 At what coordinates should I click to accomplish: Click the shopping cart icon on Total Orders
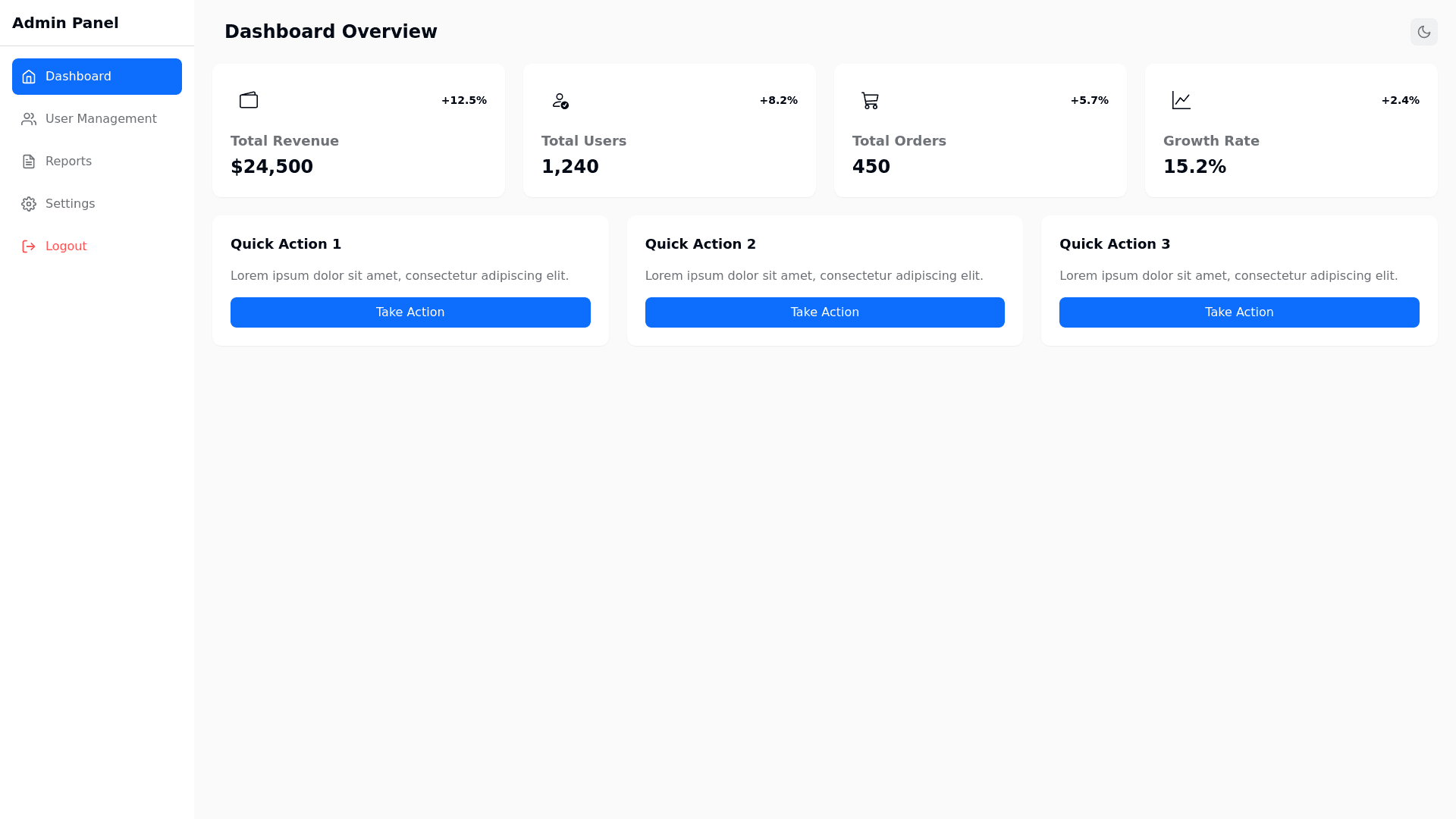(870, 100)
